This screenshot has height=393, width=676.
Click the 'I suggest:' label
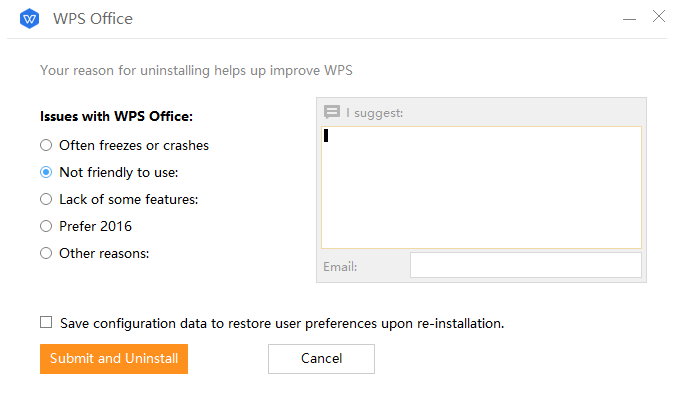tap(374, 113)
